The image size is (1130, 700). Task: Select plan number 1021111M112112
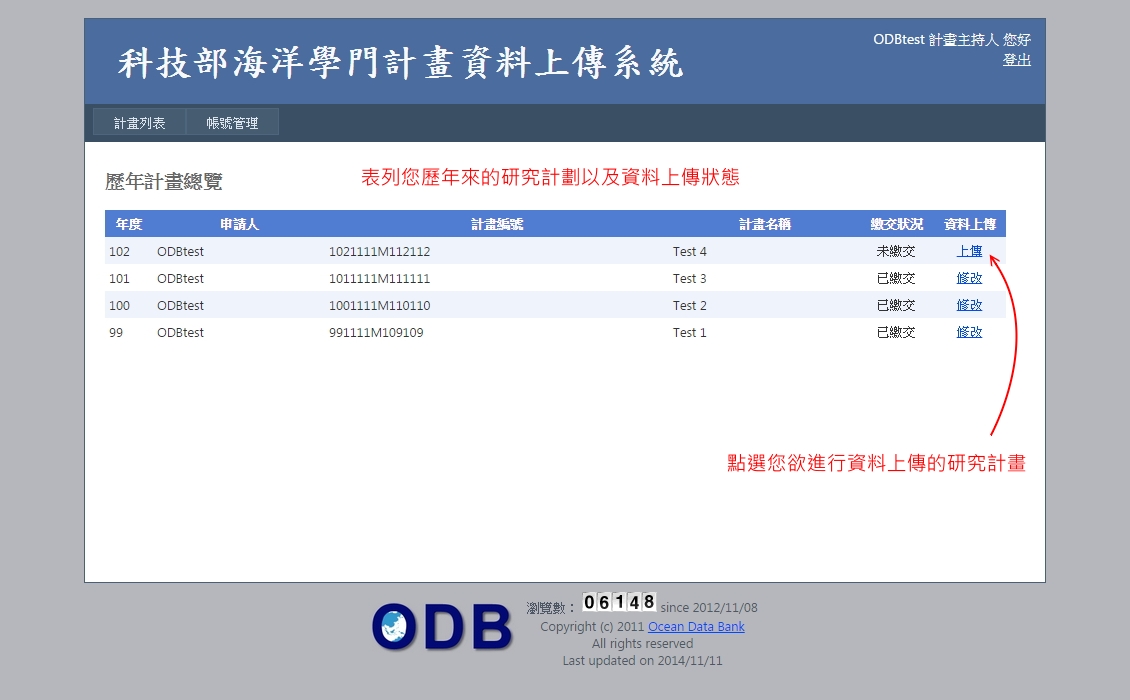click(380, 252)
